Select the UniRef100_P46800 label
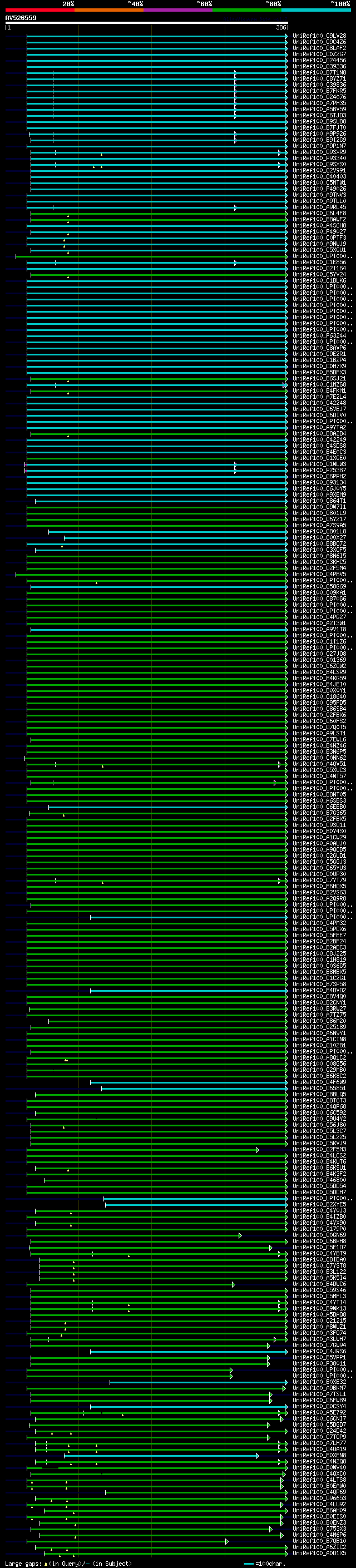 tap(319, 1180)
